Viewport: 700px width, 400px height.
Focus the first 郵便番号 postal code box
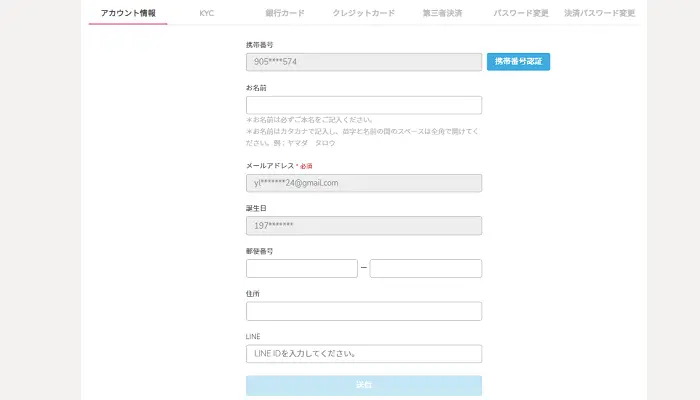tap(301, 268)
